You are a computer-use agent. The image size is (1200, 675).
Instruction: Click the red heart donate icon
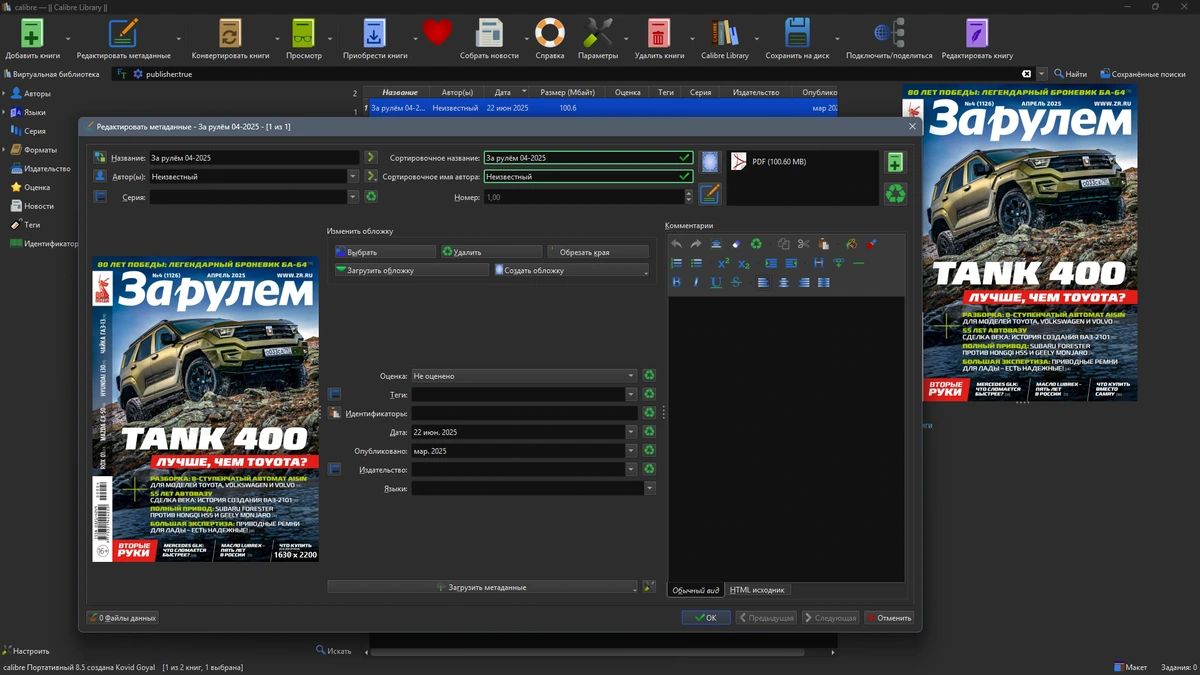(437, 33)
